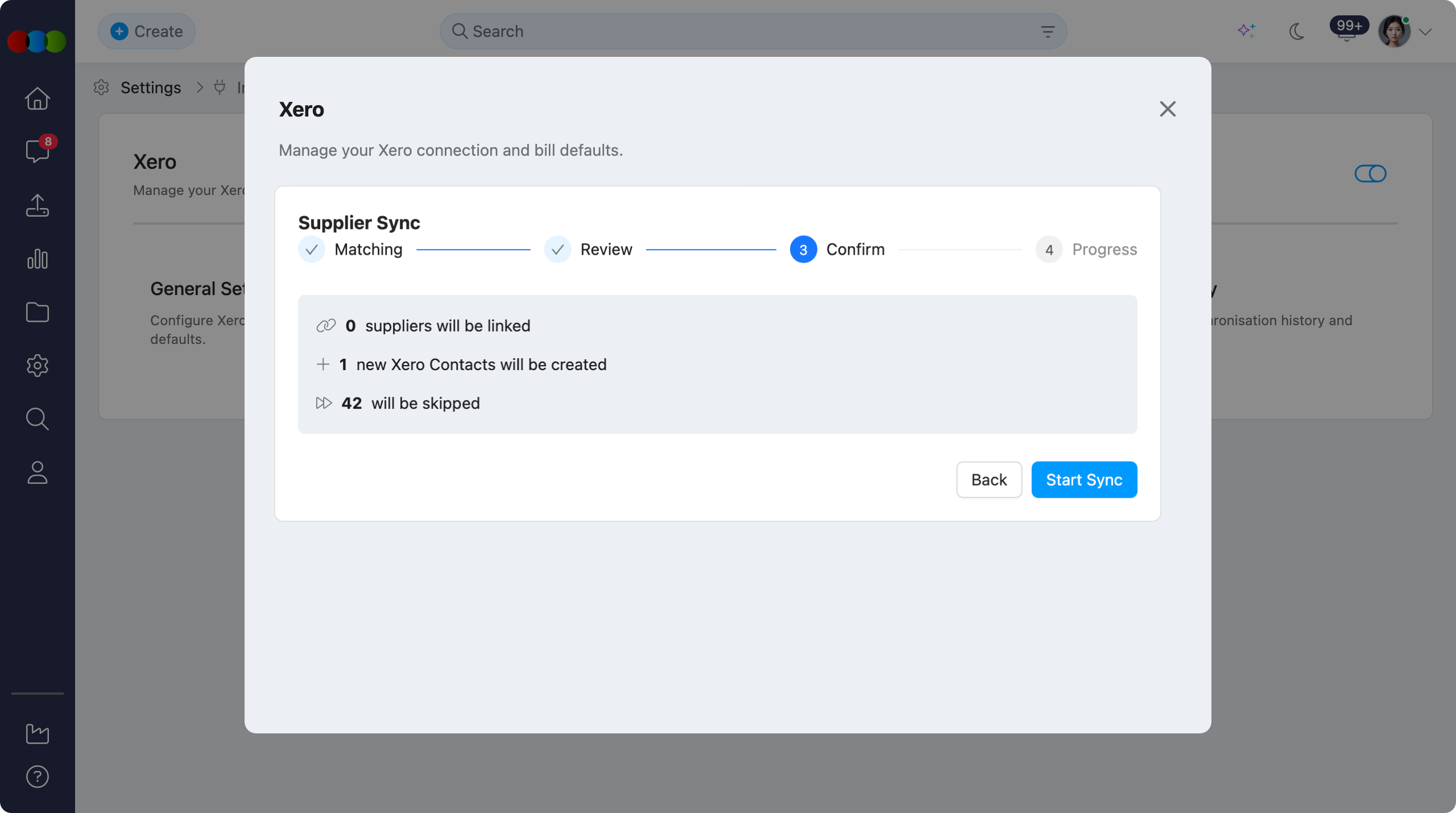The image size is (1456, 813).
Task: Toggle the Xero integration switch
Action: [1370, 173]
